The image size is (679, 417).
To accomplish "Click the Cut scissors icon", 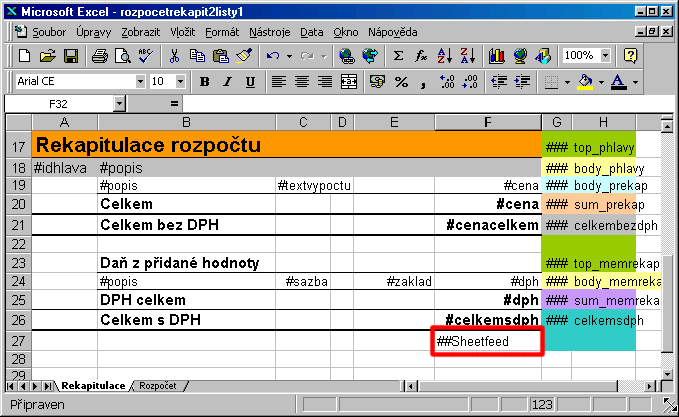I will click(174, 56).
